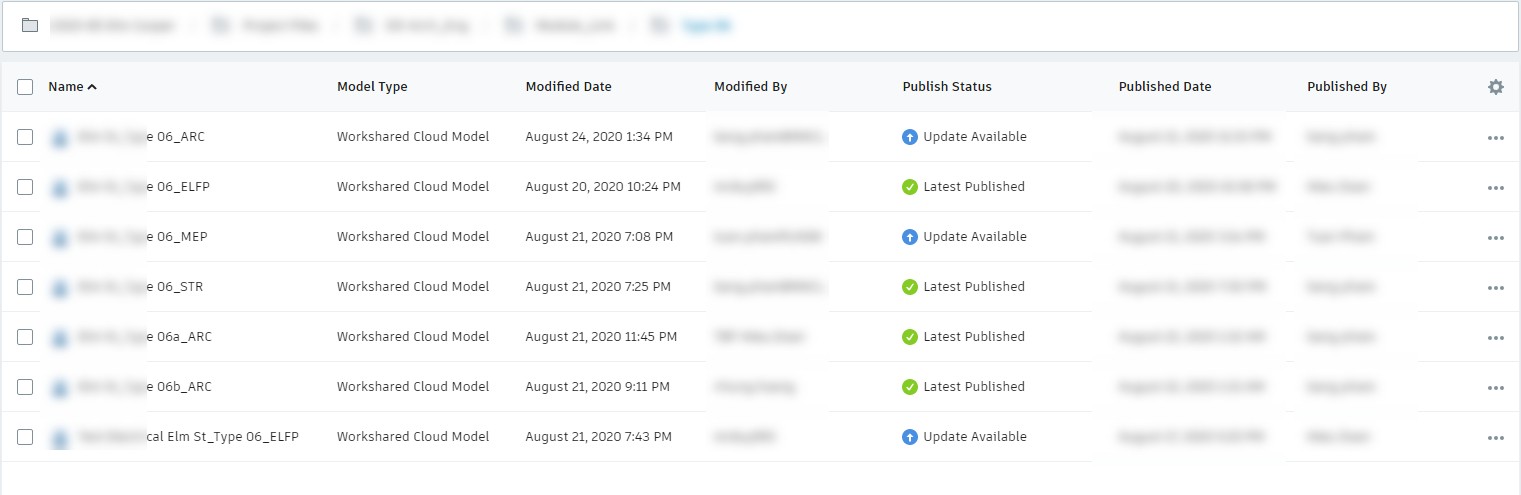Check the box for 06_ARC model
The height and width of the screenshot is (495, 1521).
tap(25, 137)
